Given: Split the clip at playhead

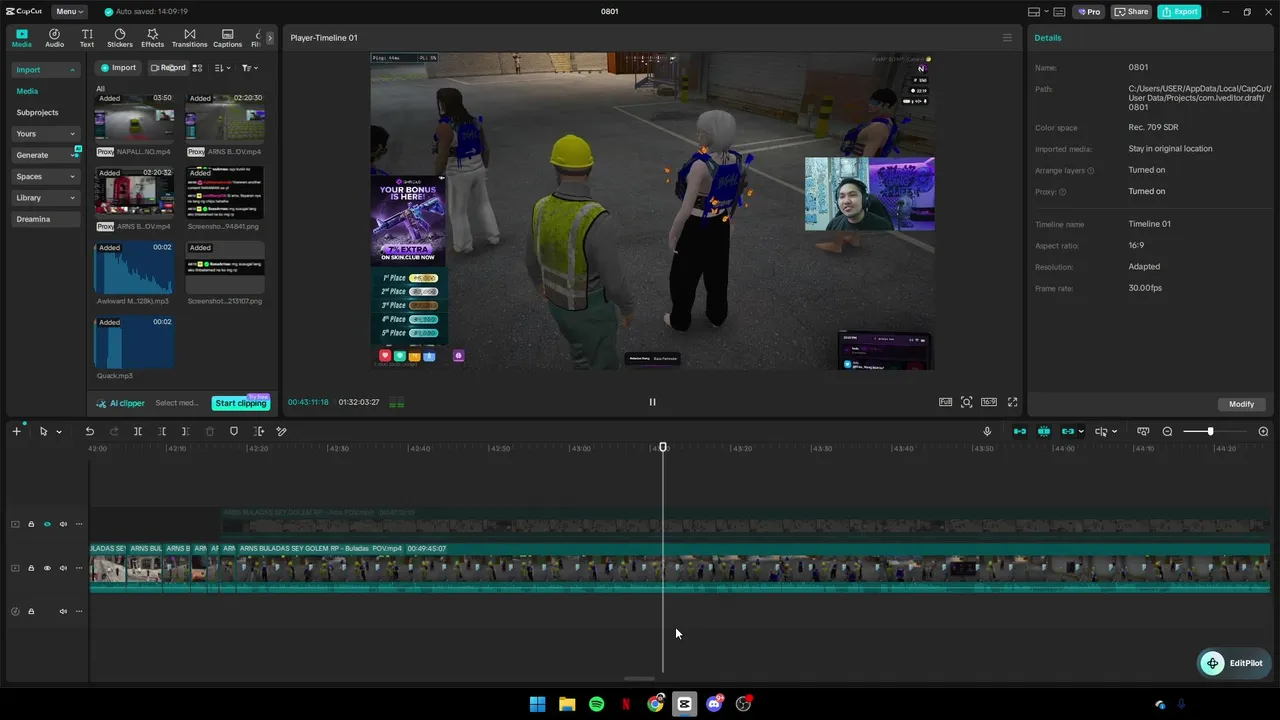Looking at the screenshot, I should [138, 431].
